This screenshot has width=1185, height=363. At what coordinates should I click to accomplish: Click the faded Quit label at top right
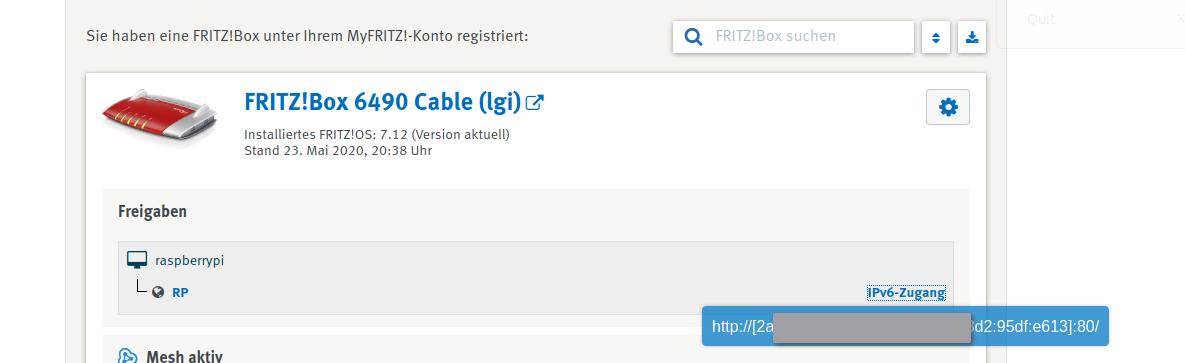point(1041,20)
